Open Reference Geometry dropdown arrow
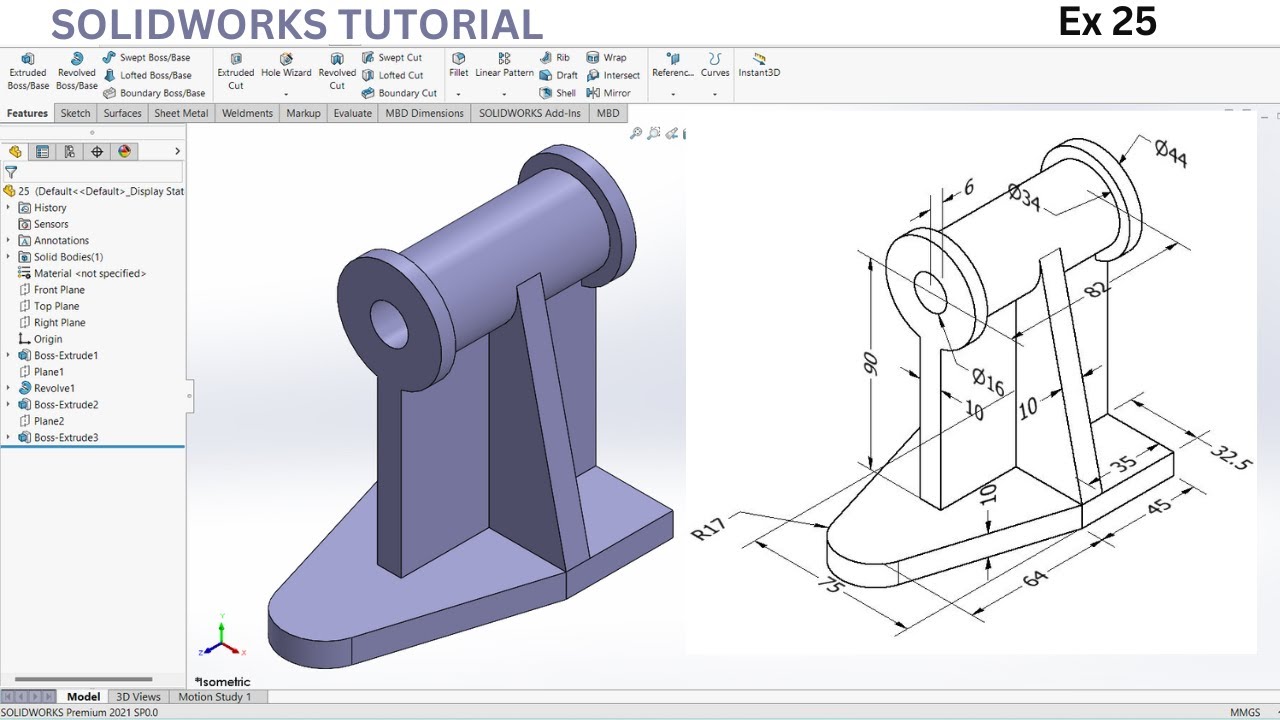Image resolution: width=1280 pixels, height=720 pixels. click(673, 94)
